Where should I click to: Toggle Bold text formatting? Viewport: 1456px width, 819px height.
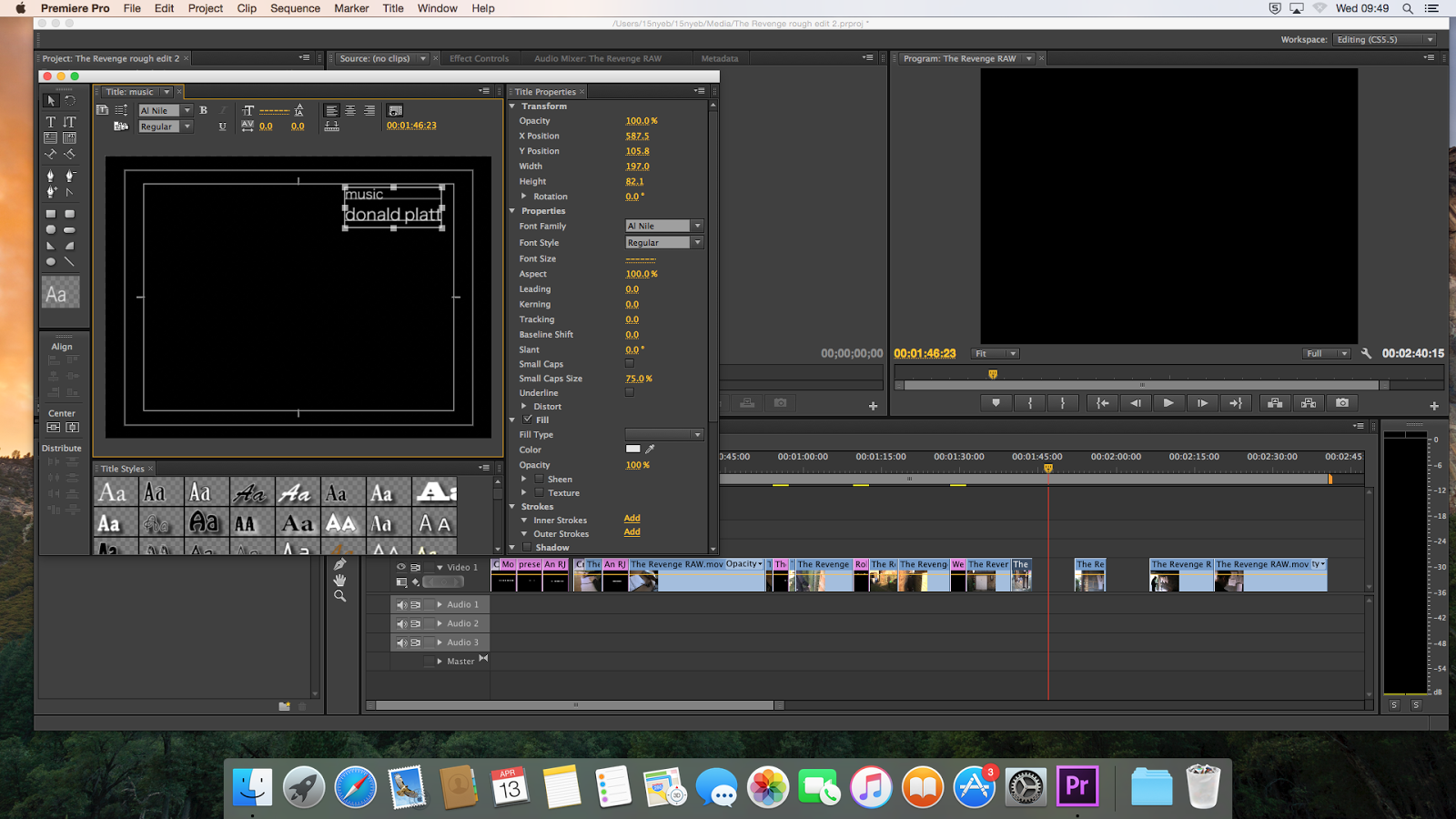(203, 110)
